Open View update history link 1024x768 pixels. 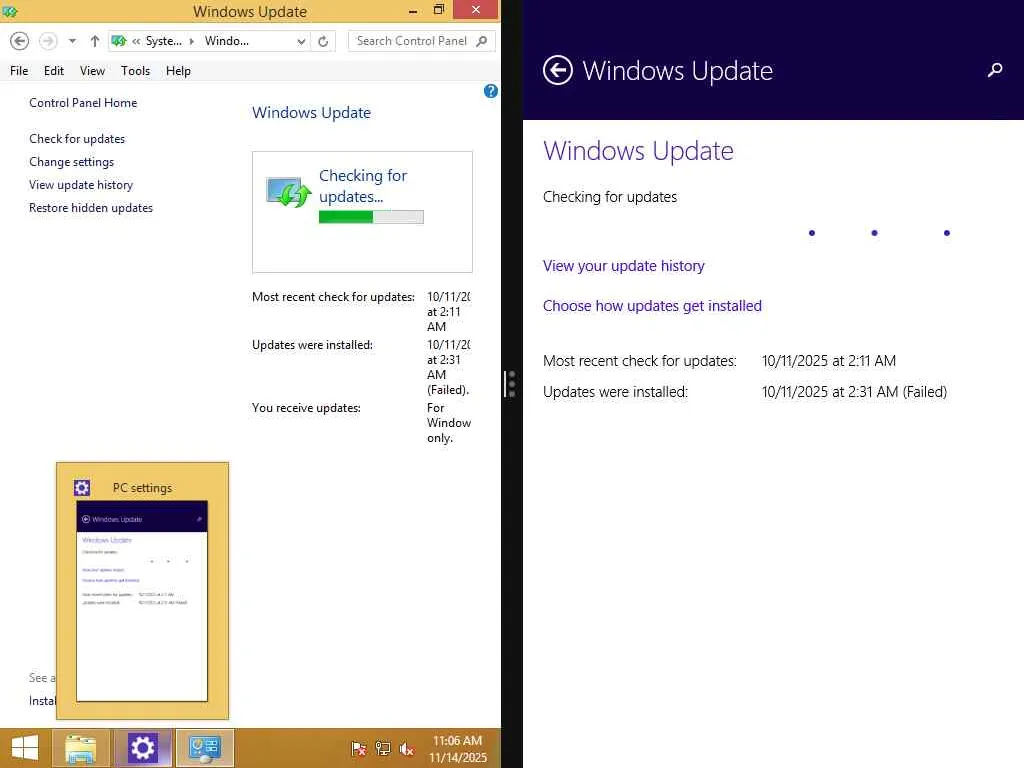81,185
